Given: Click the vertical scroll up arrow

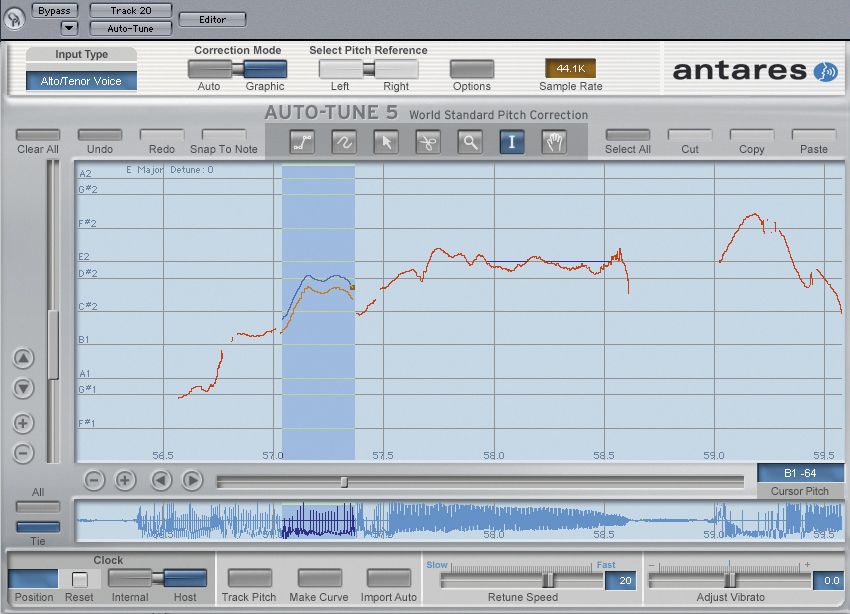Looking at the screenshot, I should (23, 358).
